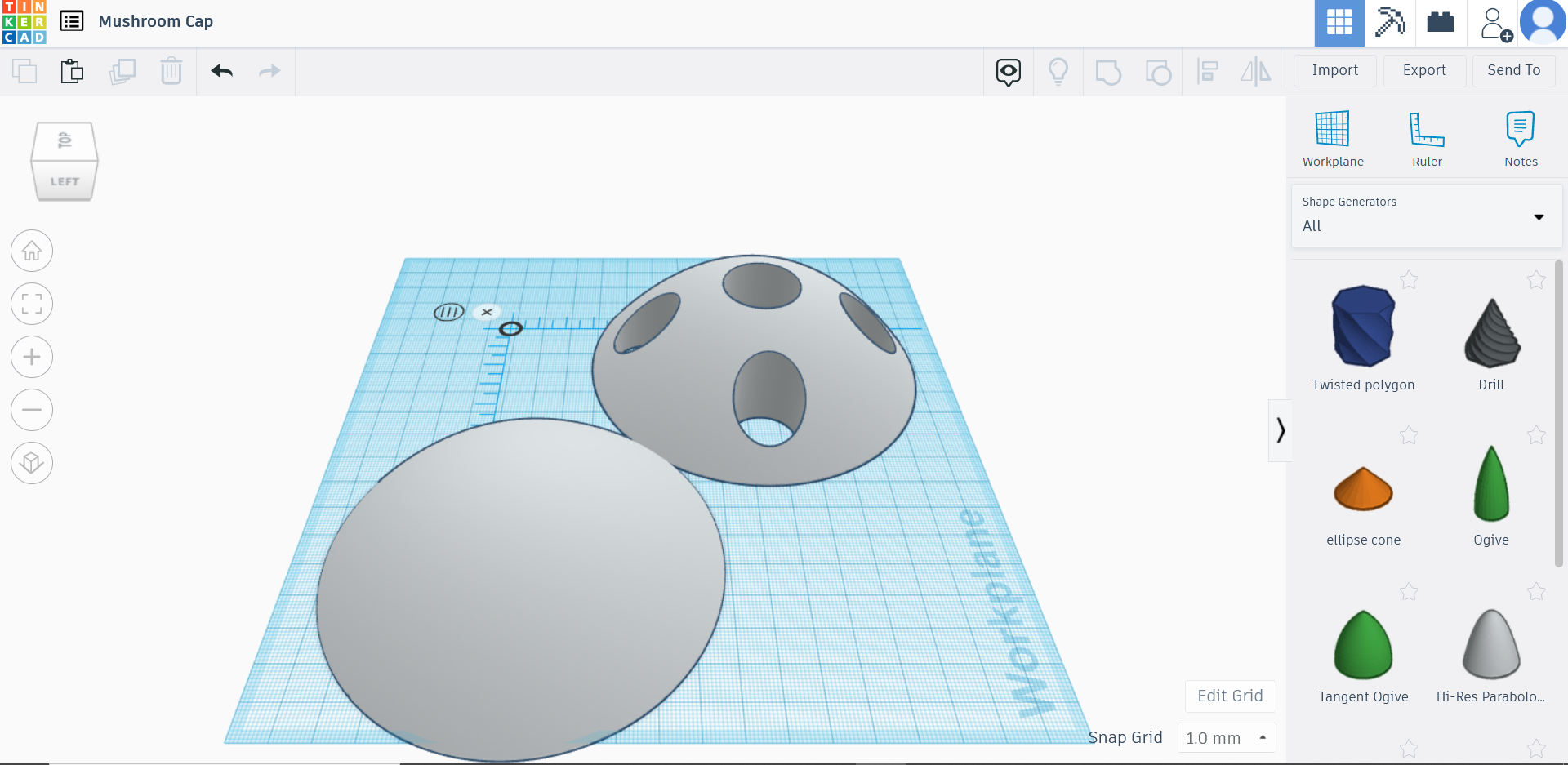The image size is (1568, 765).
Task: Open the Mirror tool
Action: (x=1255, y=71)
